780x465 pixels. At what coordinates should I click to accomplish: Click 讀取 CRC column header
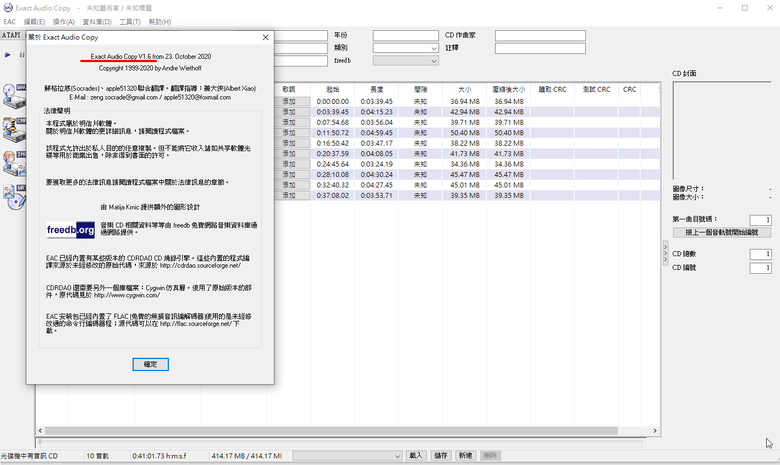tap(552, 90)
